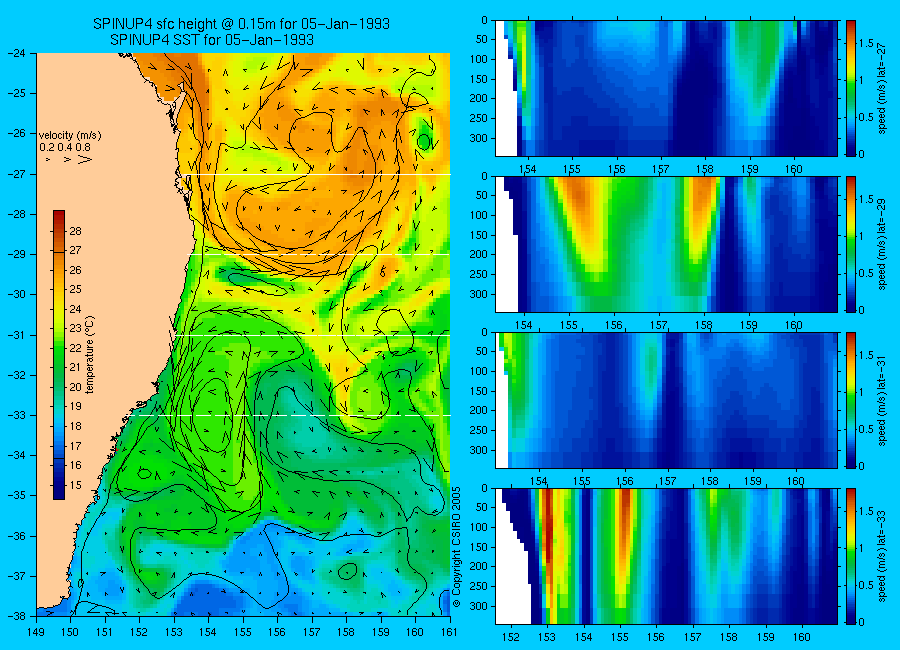Click the '22' tick on the temperature color bar

click(75, 348)
